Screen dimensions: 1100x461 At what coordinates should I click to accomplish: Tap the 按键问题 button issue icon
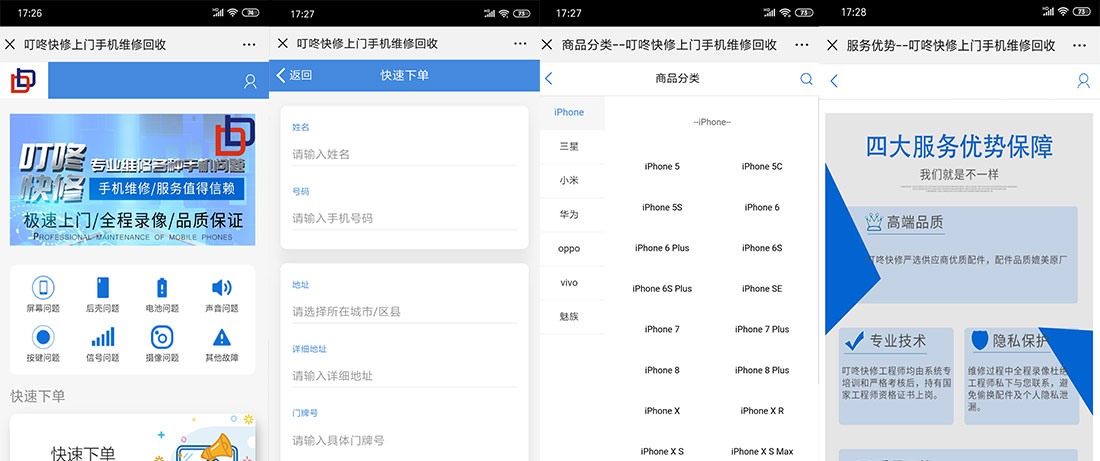pos(43,337)
